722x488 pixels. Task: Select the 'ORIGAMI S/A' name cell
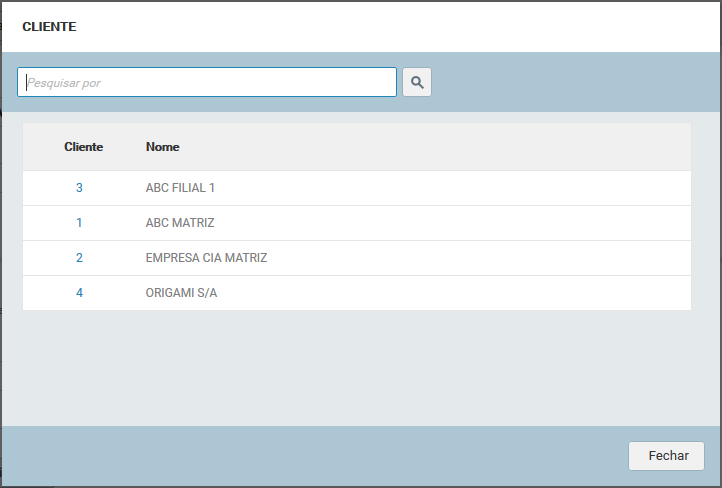(181, 293)
